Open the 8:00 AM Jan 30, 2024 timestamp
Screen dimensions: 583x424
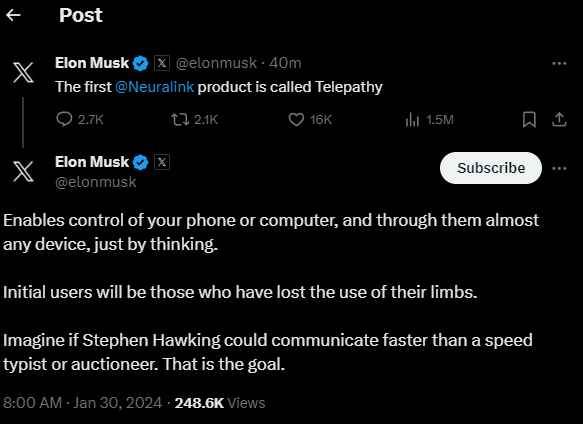click(x=83, y=403)
